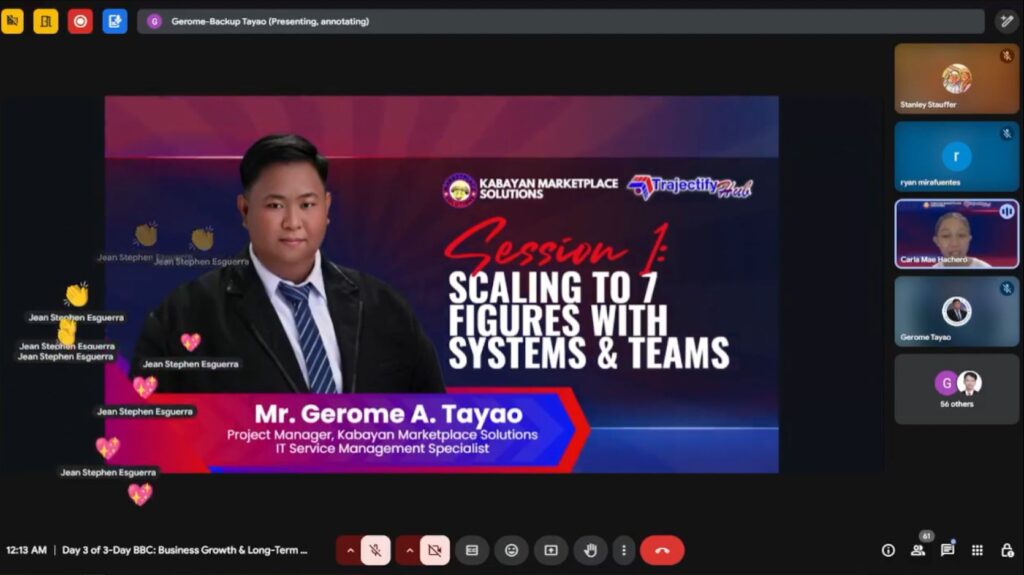Click the first yellow extension icon
This screenshot has height=575, width=1024.
(x=12, y=21)
